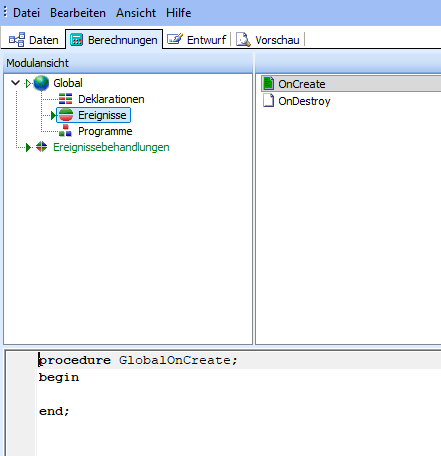441x456 pixels.
Task: Click the Global globe icon
Action: (41, 83)
